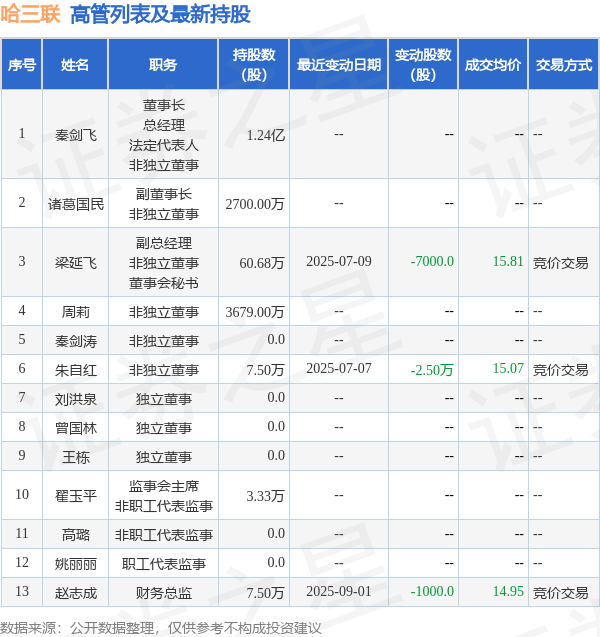Viewport: 600px width, 637px height.
Task: Click 竞价交易 in 梁延飞's row
Action: click(x=560, y=263)
